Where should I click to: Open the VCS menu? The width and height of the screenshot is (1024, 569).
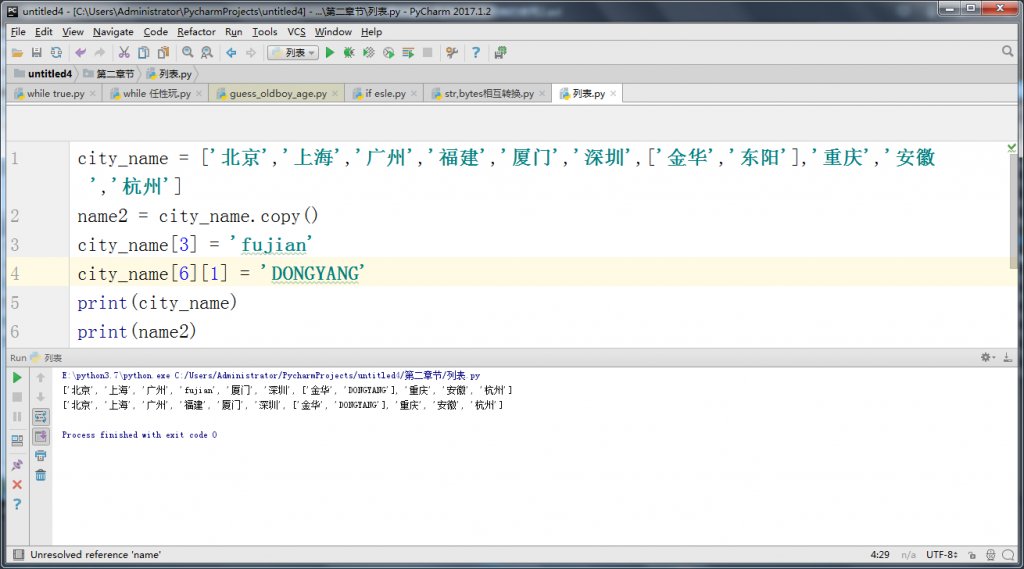point(296,32)
